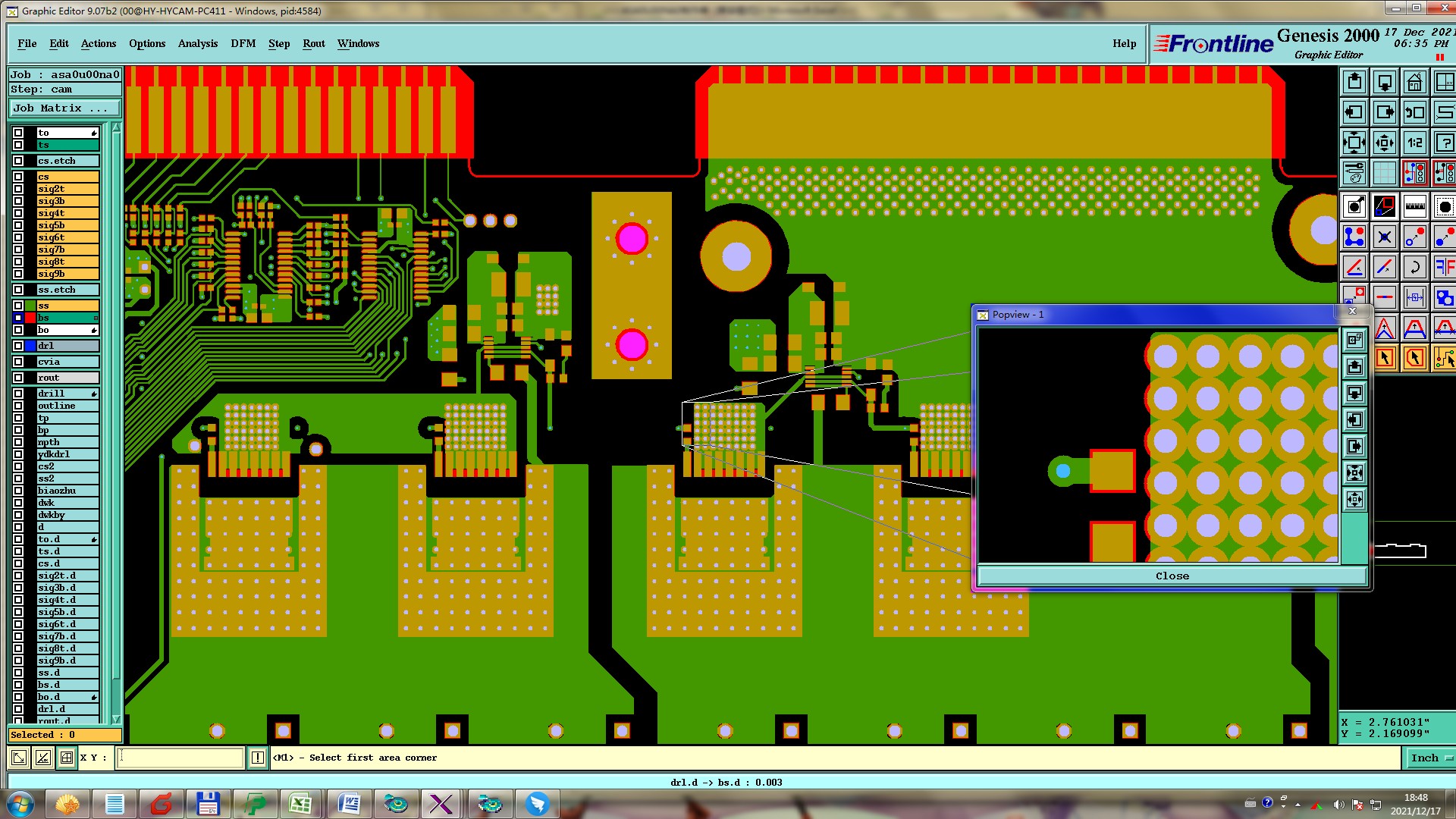
Task: Open the question mark help icon
Action: 1444,143
